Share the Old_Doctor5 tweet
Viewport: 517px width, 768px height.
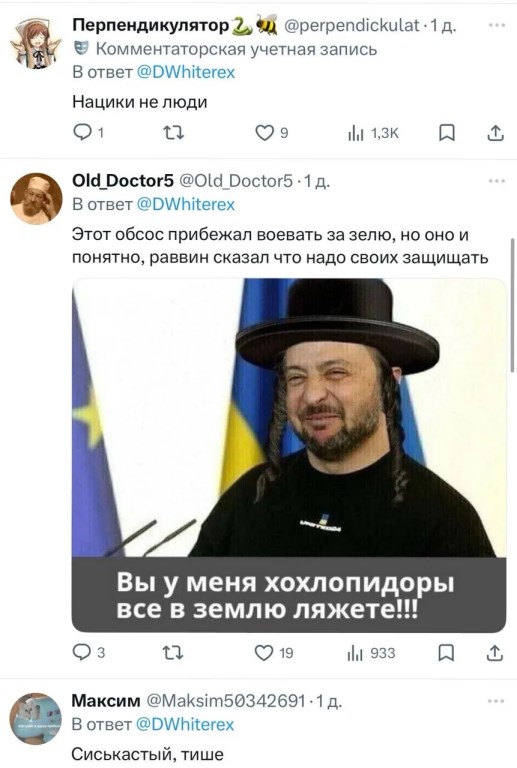(495, 652)
